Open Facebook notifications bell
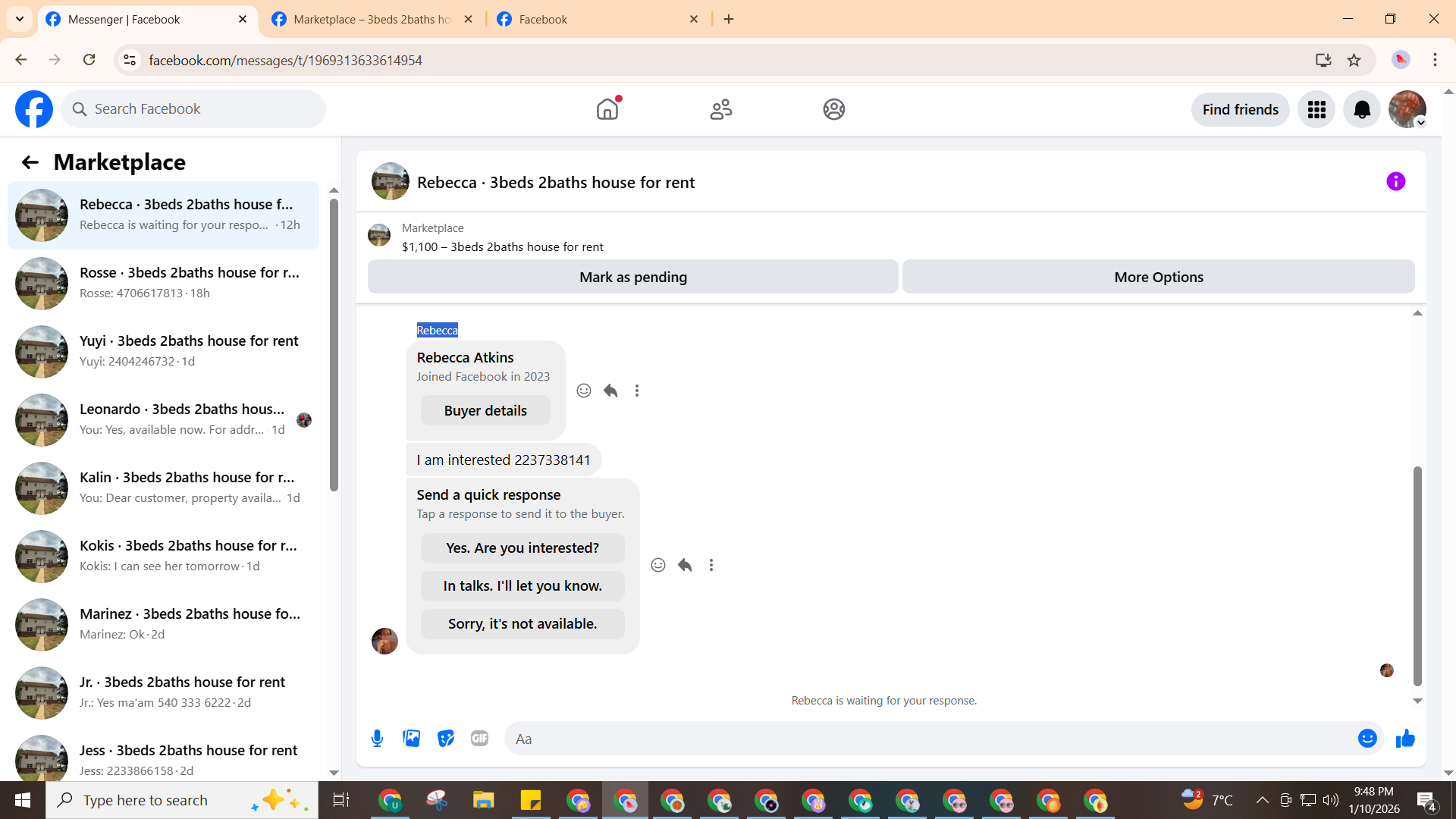 point(1362,110)
